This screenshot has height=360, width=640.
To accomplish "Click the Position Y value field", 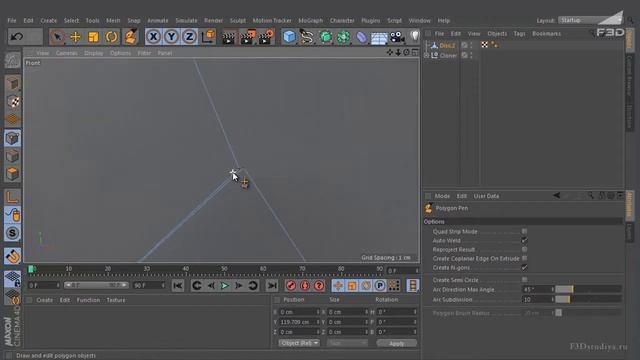I will pos(298,322).
